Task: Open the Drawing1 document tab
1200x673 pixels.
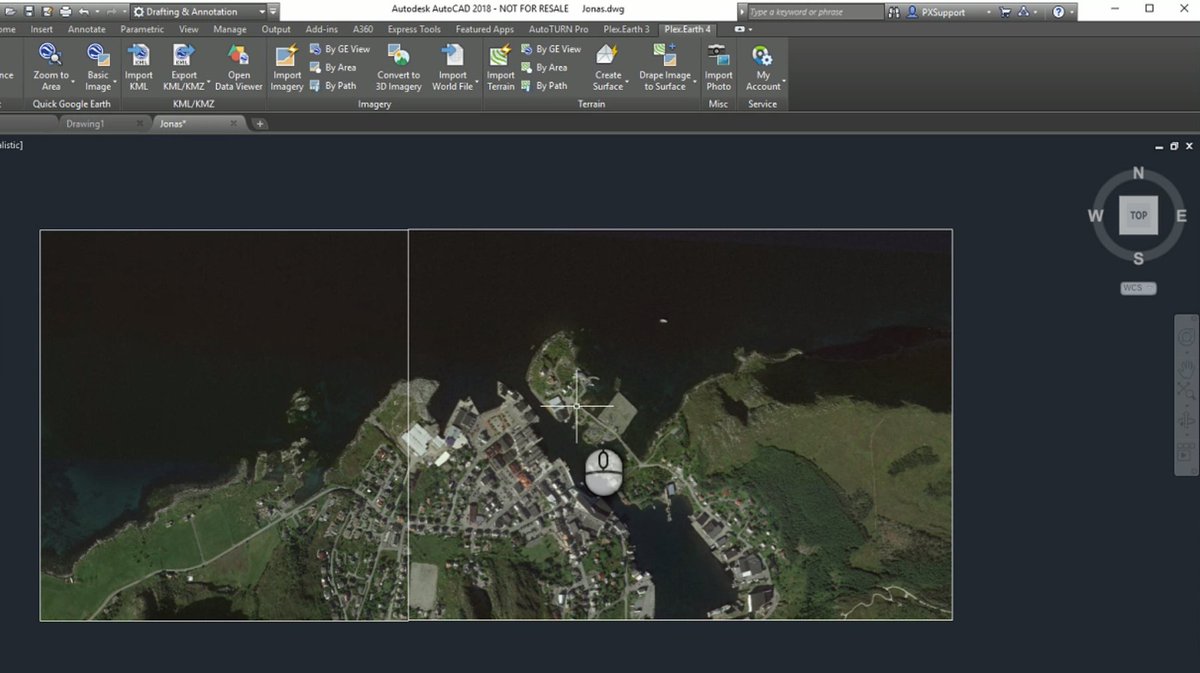Action: tap(85, 124)
